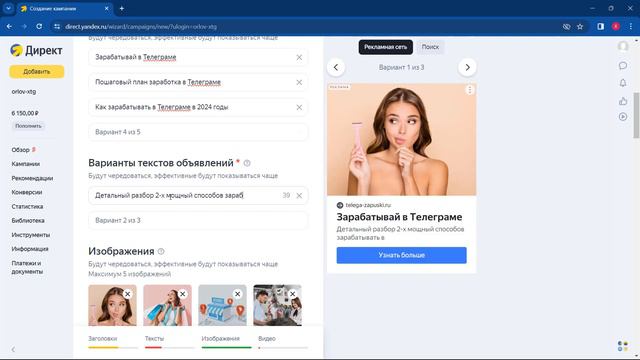Open Кампании in sidebar
This screenshot has width=640, height=360.
[26, 164]
